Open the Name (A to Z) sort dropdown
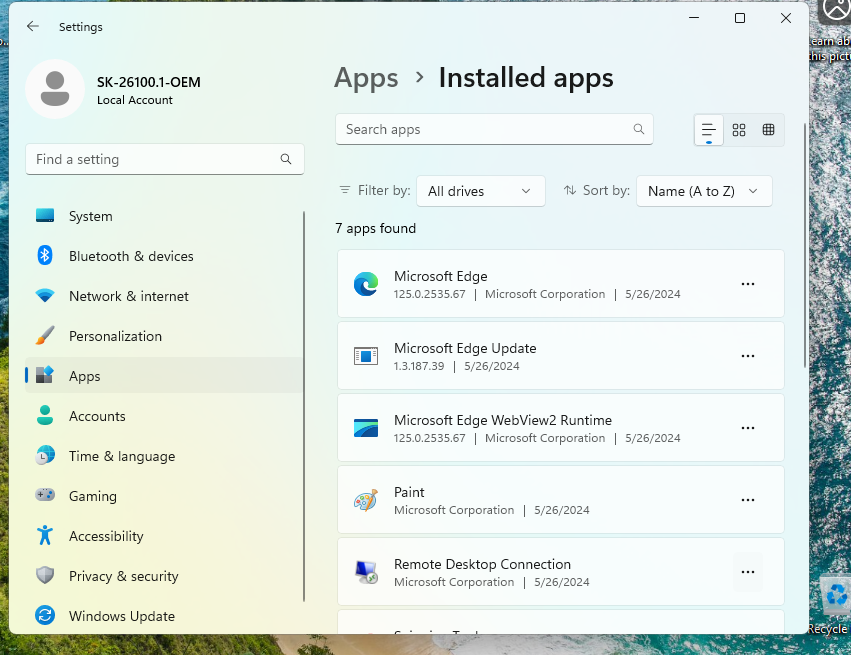Image resolution: width=851 pixels, height=655 pixels. point(704,191)
